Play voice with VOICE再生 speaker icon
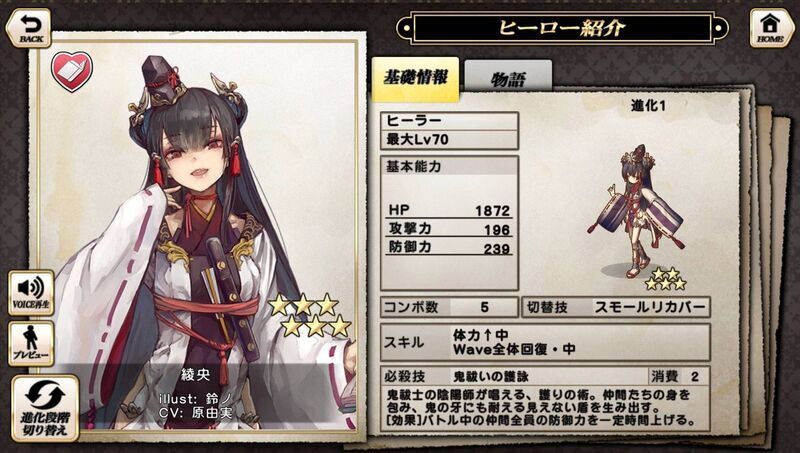 tap(31, 293)
